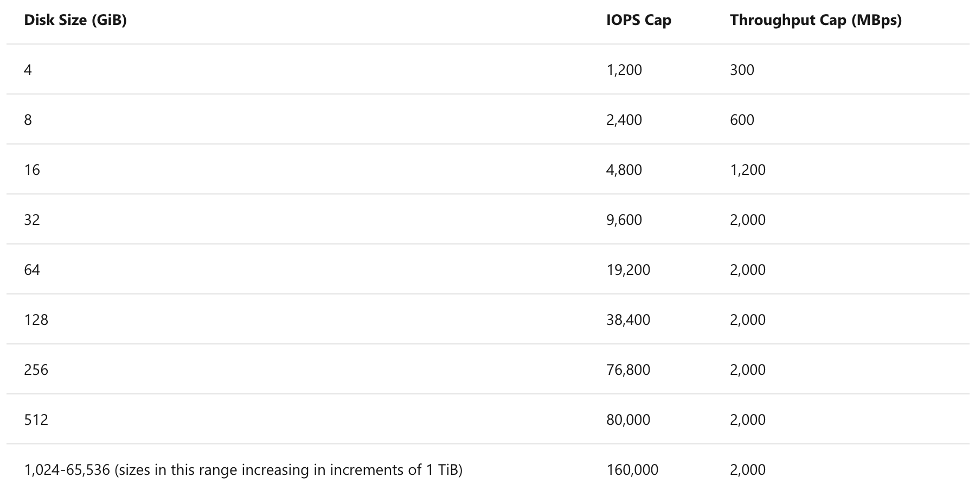The image size is (974, 499).
Task: Click the 600 throughput cap value
Action: click(x=742, y=120)
